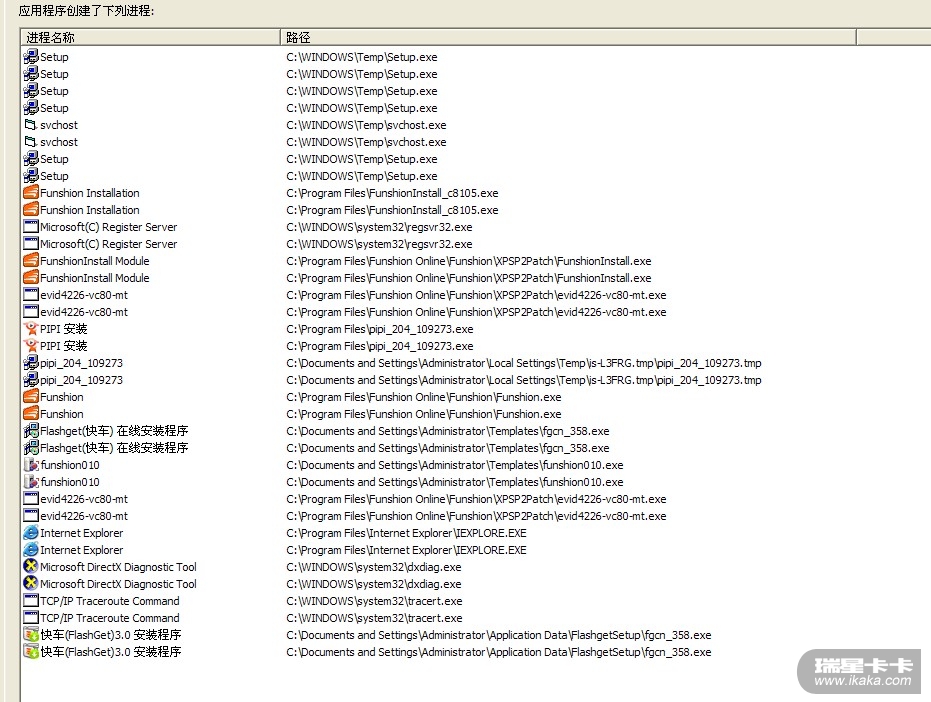Select the upper 快车(FlashGet)3.0 安装程序 icon
931x702 pixels.
point(31,635)
